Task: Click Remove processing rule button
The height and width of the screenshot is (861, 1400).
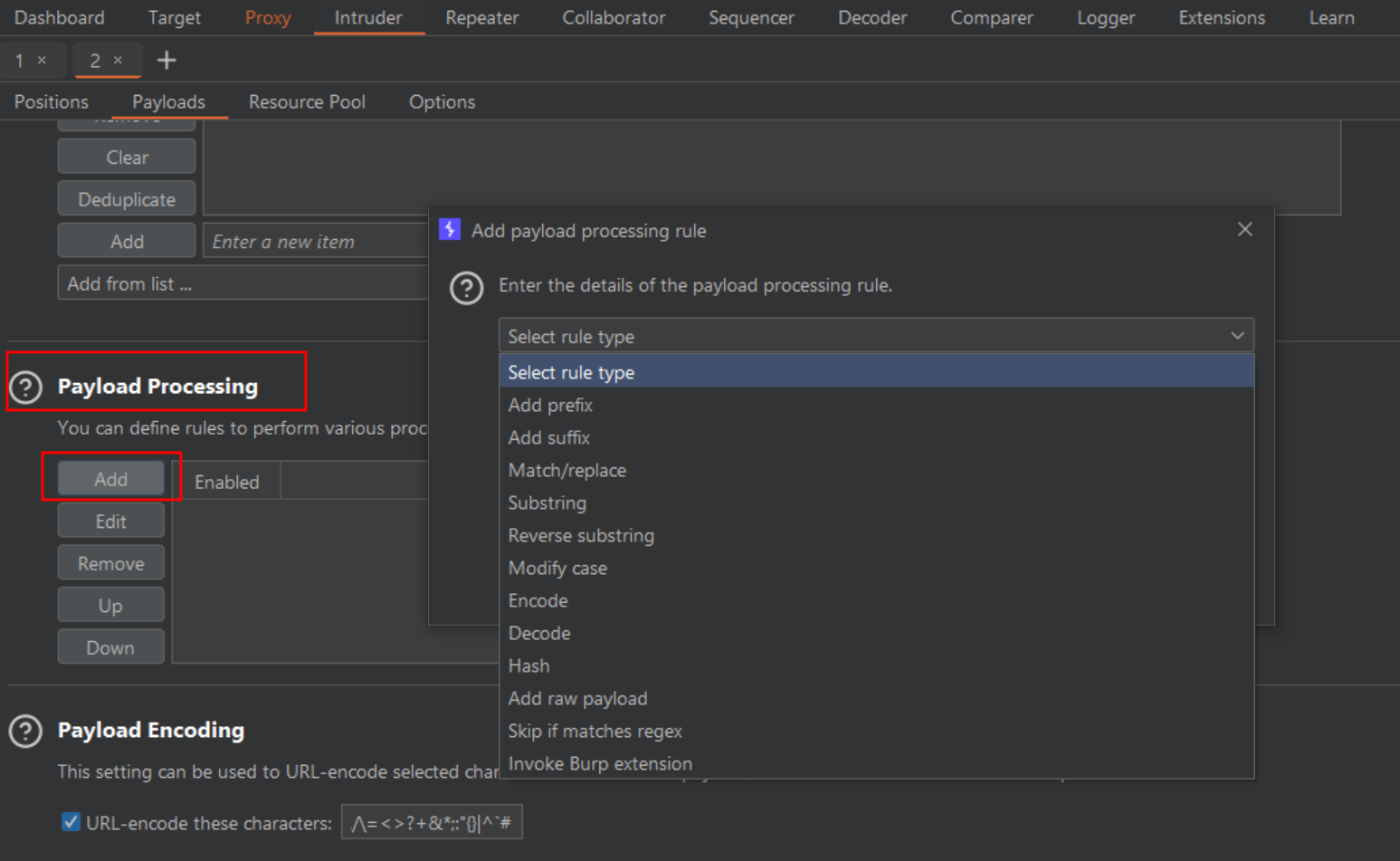Action: tap(111, 563)
